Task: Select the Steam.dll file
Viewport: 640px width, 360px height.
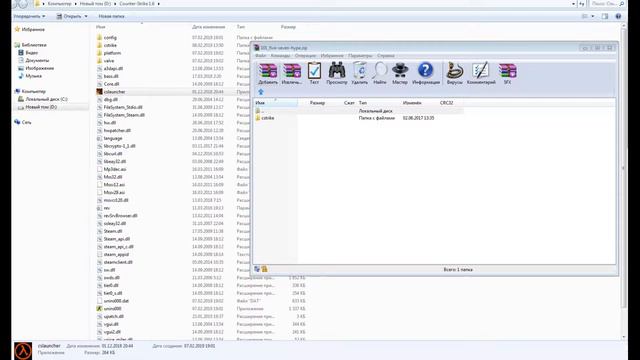Action: [109, 231]
